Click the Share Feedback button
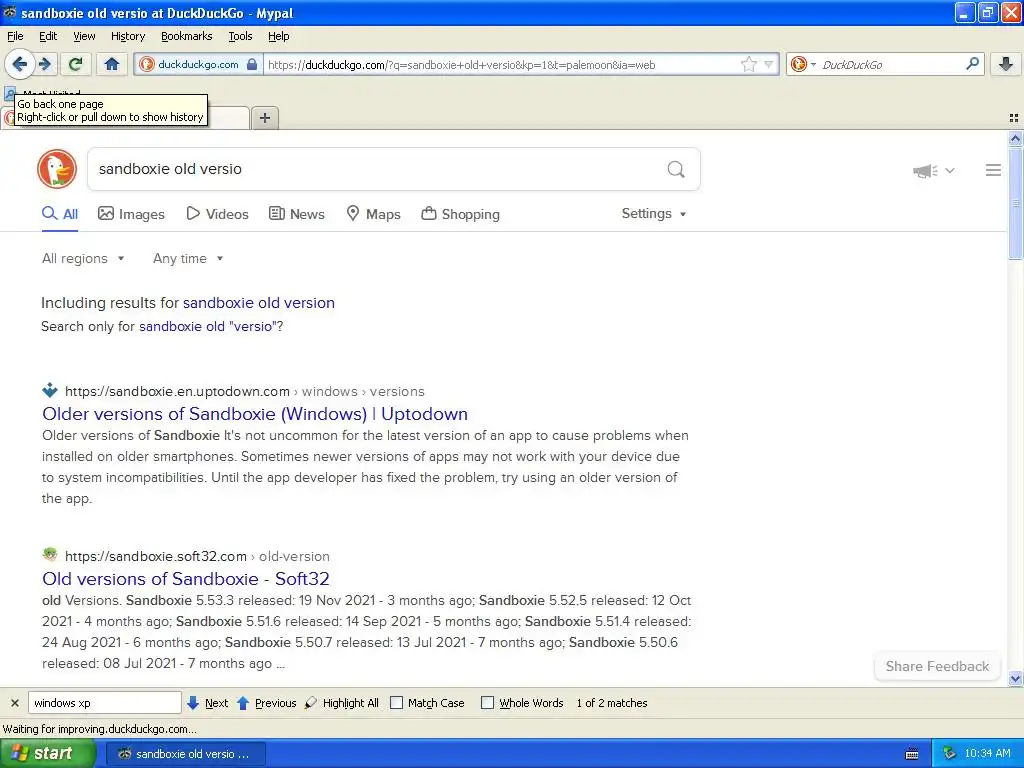Screen dimensions: 1024x768 tap(937, 667)
